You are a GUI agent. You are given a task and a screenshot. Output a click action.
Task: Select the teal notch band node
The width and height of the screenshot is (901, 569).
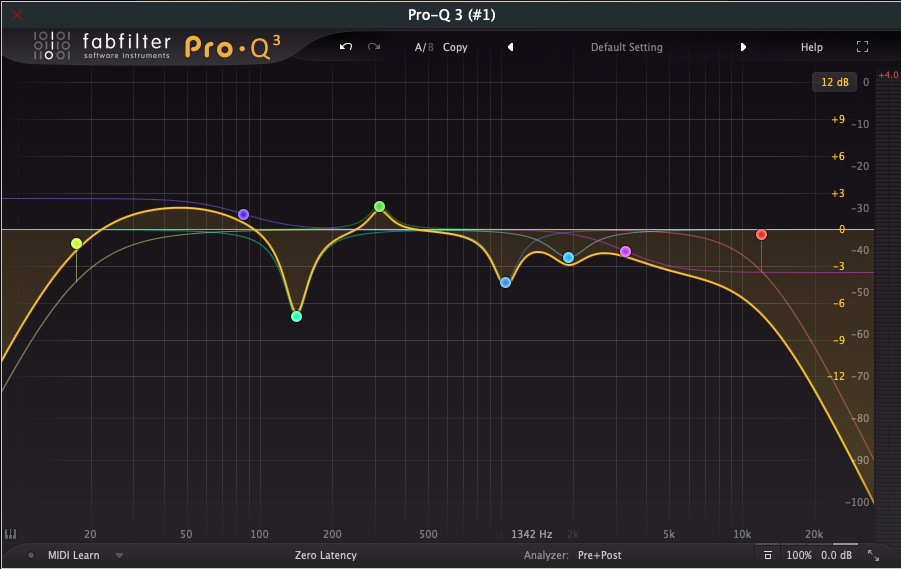pos(297,316)
